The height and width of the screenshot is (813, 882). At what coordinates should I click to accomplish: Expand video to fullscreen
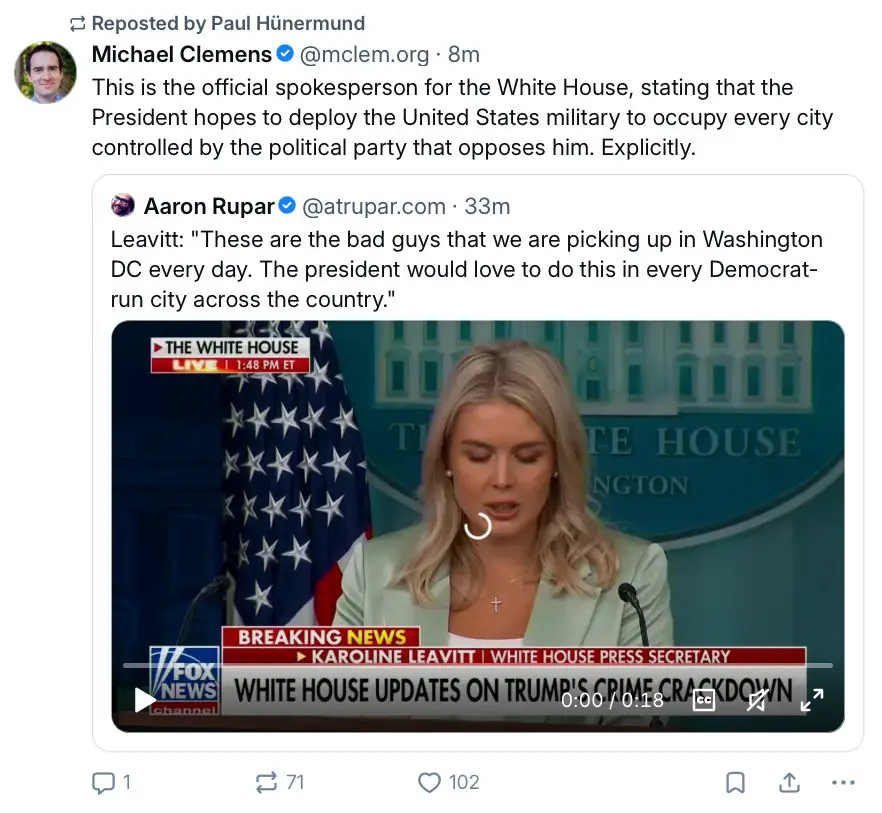(811, 700)
